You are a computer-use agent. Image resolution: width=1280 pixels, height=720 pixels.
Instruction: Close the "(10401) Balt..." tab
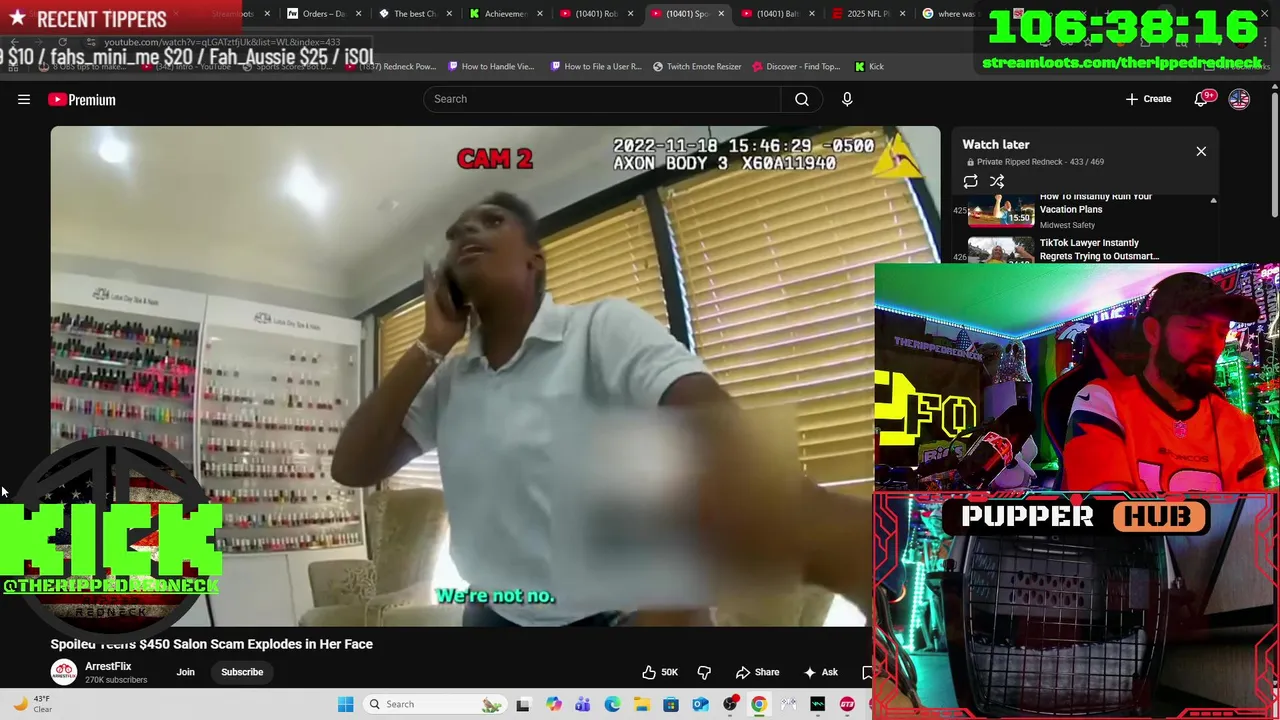coord(812,14)
